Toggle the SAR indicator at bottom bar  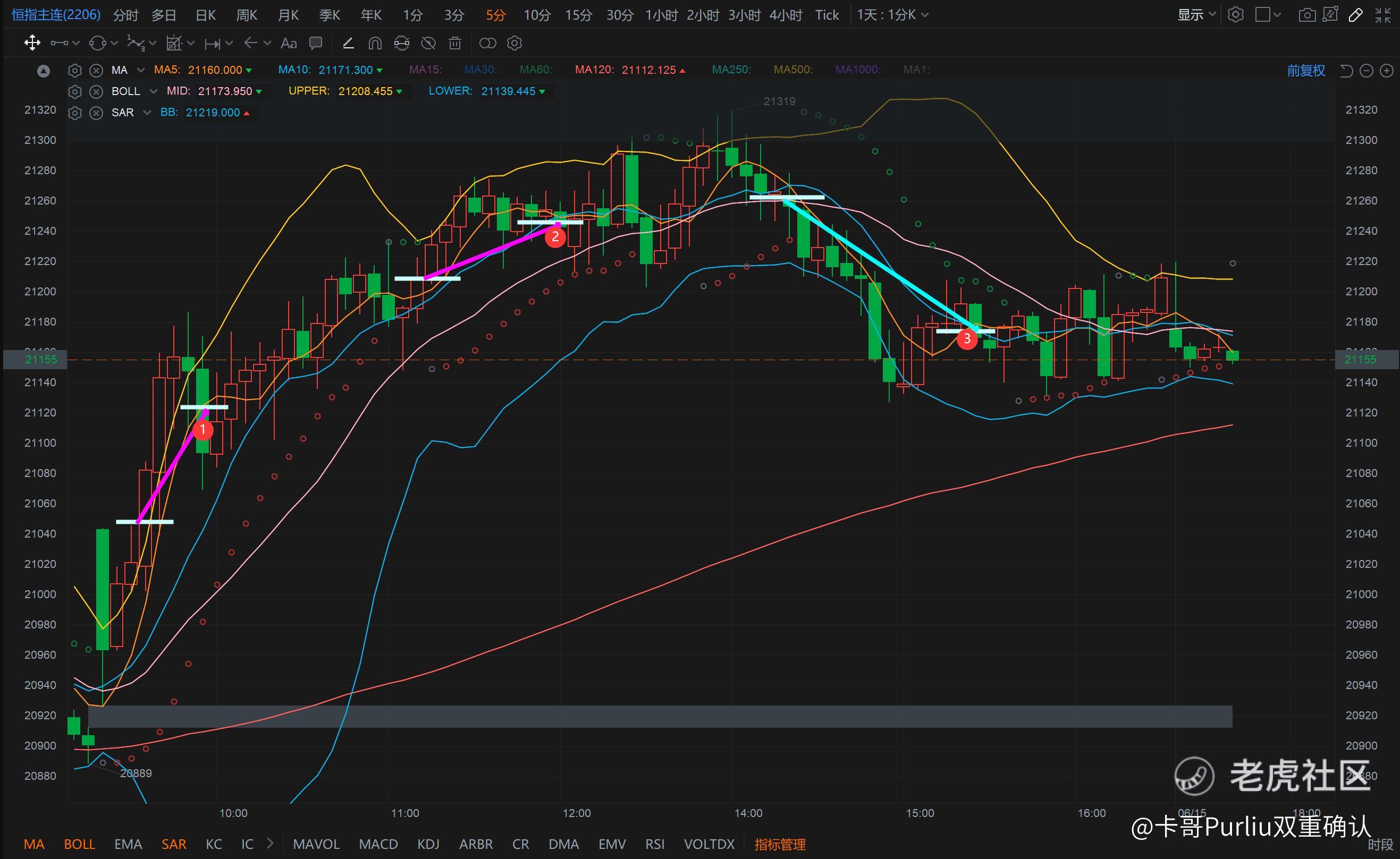tap(174, 844)
